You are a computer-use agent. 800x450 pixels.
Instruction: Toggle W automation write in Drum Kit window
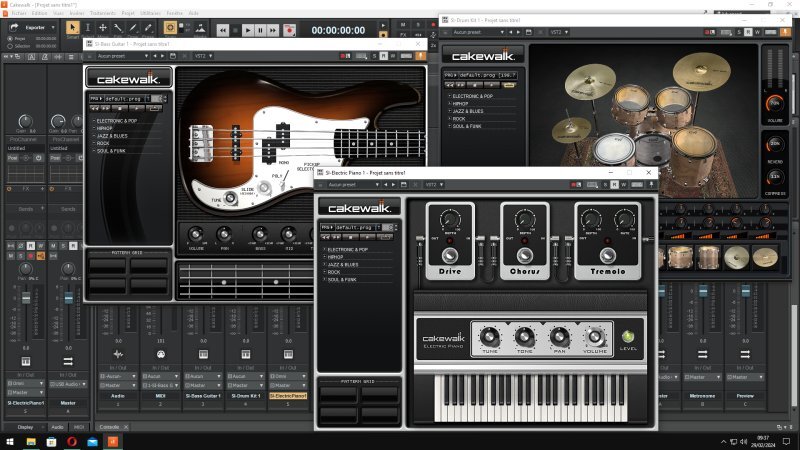[757, 32]
